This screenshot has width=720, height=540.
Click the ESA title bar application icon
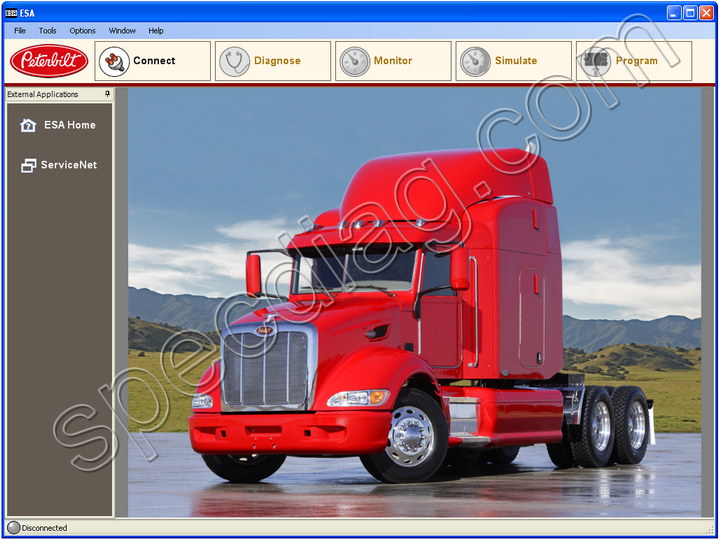point(11,13)
